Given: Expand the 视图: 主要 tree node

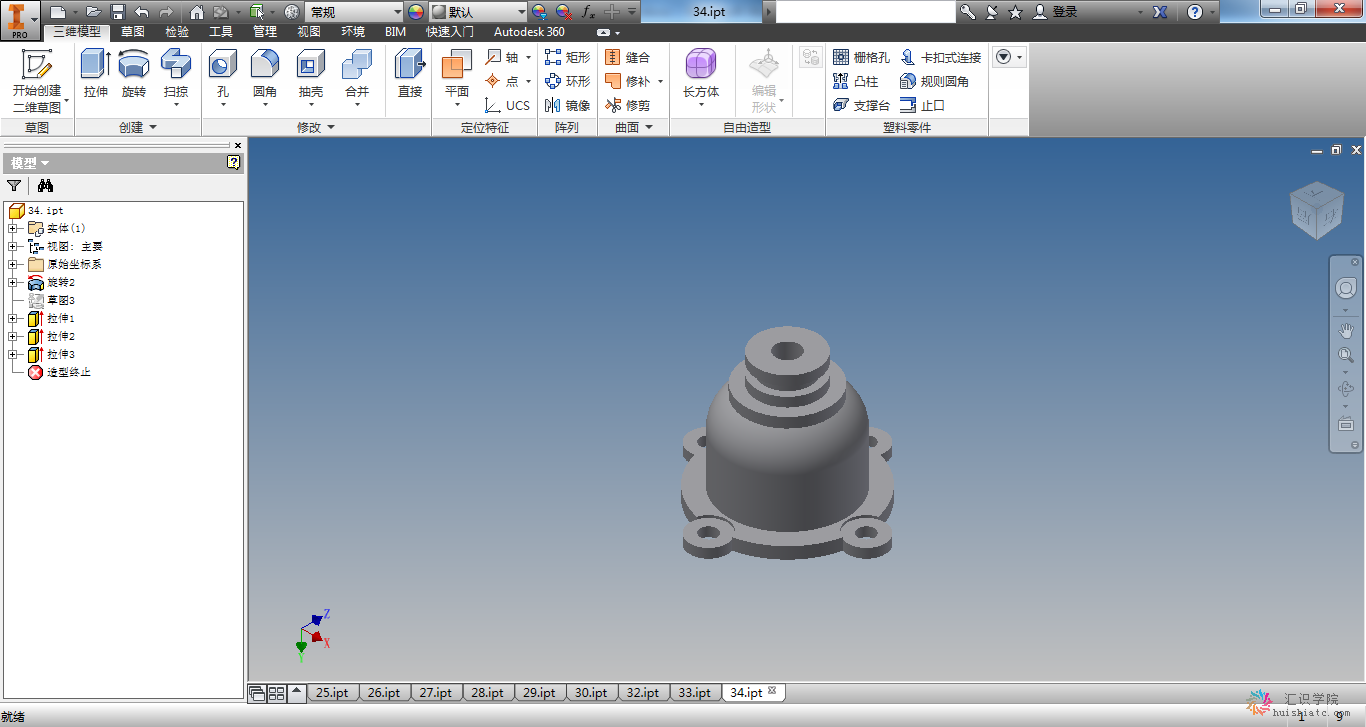Looking at the screenshot, I should (13, 247).
